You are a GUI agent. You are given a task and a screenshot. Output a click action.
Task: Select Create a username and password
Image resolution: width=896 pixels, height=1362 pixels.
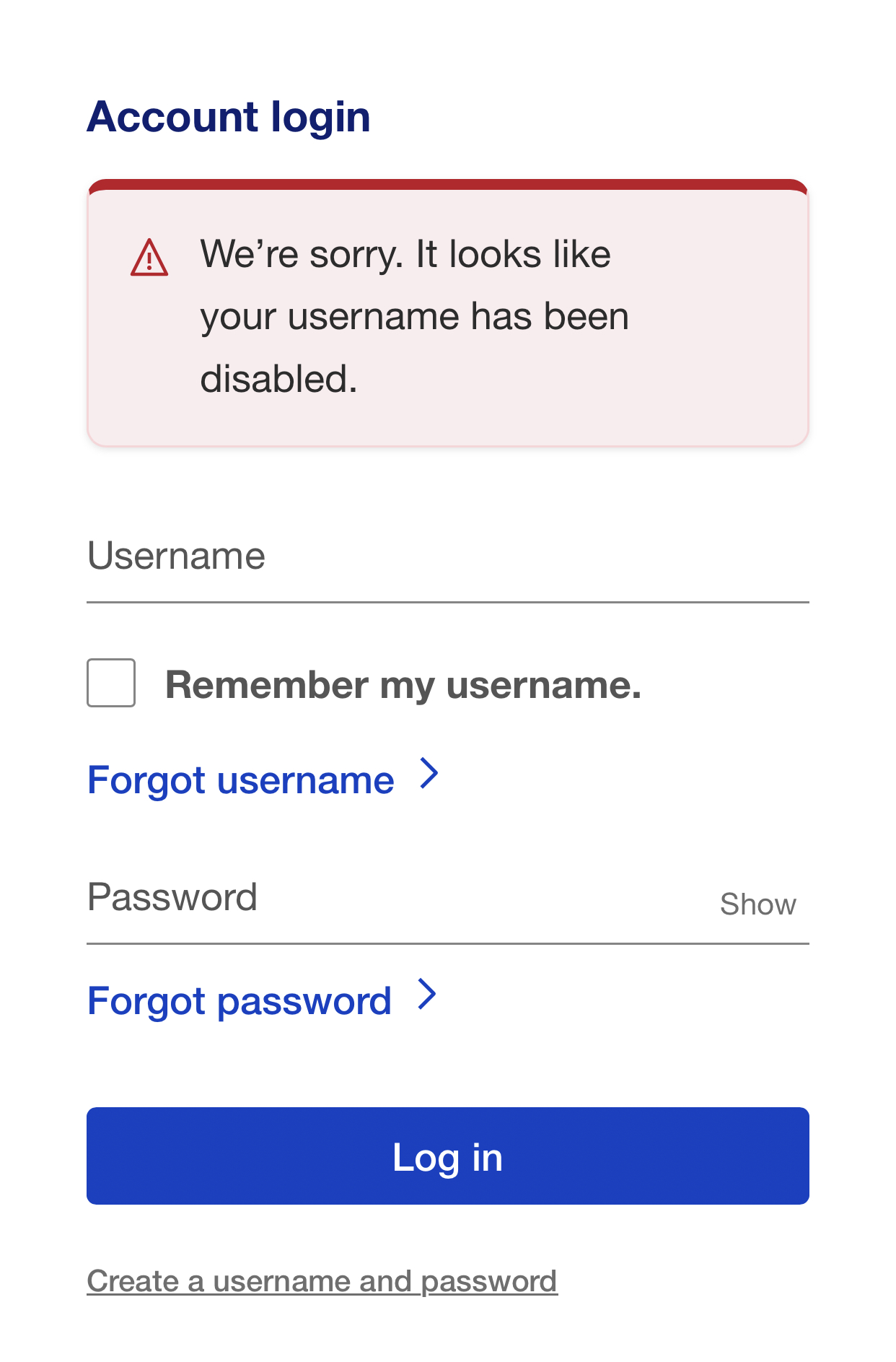322,1280
